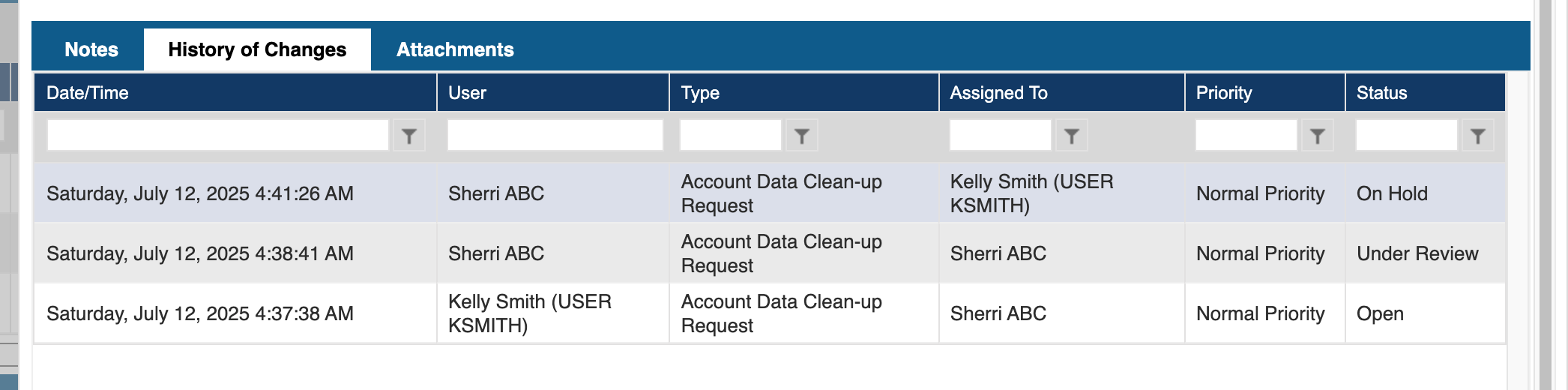The width and height of the screenshot is (1568, 390).
Task: Open the Attachments tab
Action: pyautogui.click(x=455, y=49)
